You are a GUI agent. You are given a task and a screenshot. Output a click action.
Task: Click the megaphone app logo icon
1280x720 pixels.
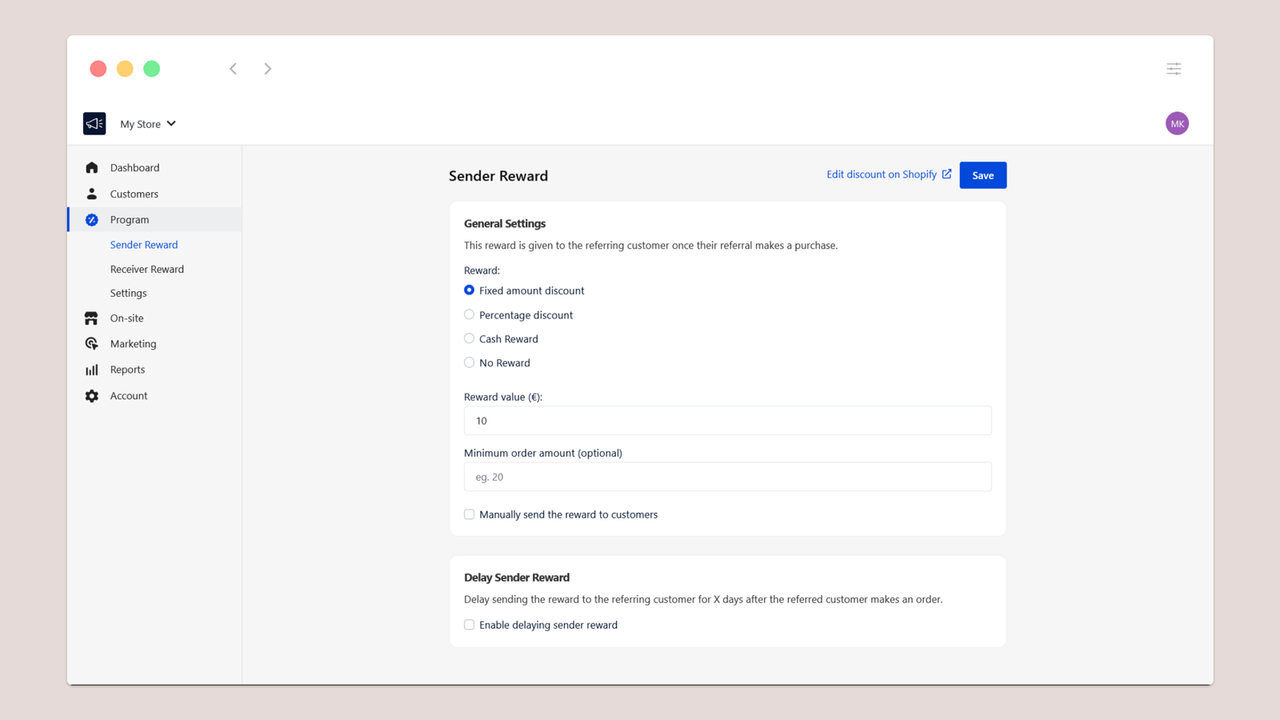tap(94, 124)
